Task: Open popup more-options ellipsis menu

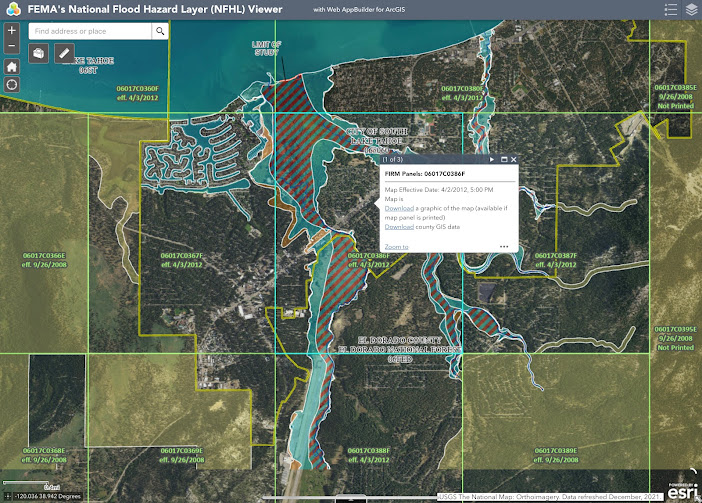Action: [504, 247]
